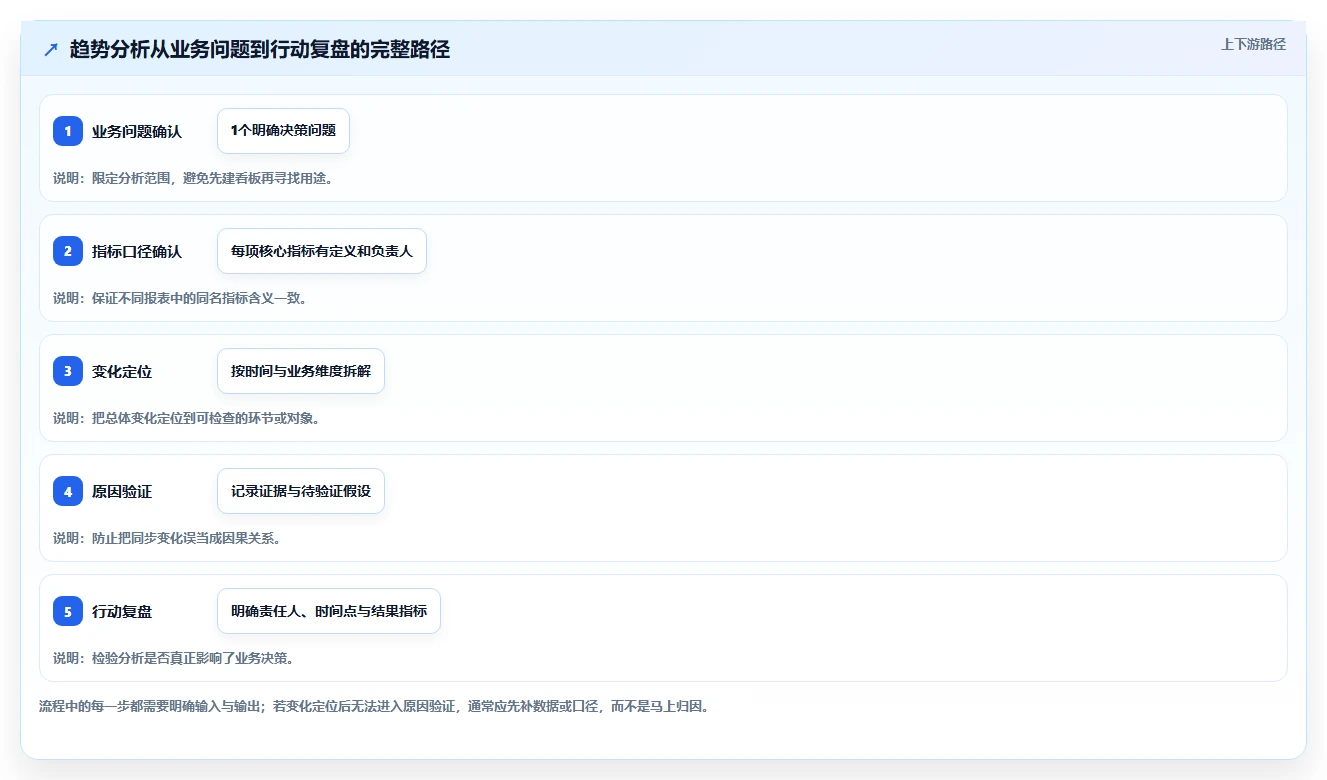Click the 行动复盘 step title
This screenshot has height=780, width=1327.
[122, 611]
